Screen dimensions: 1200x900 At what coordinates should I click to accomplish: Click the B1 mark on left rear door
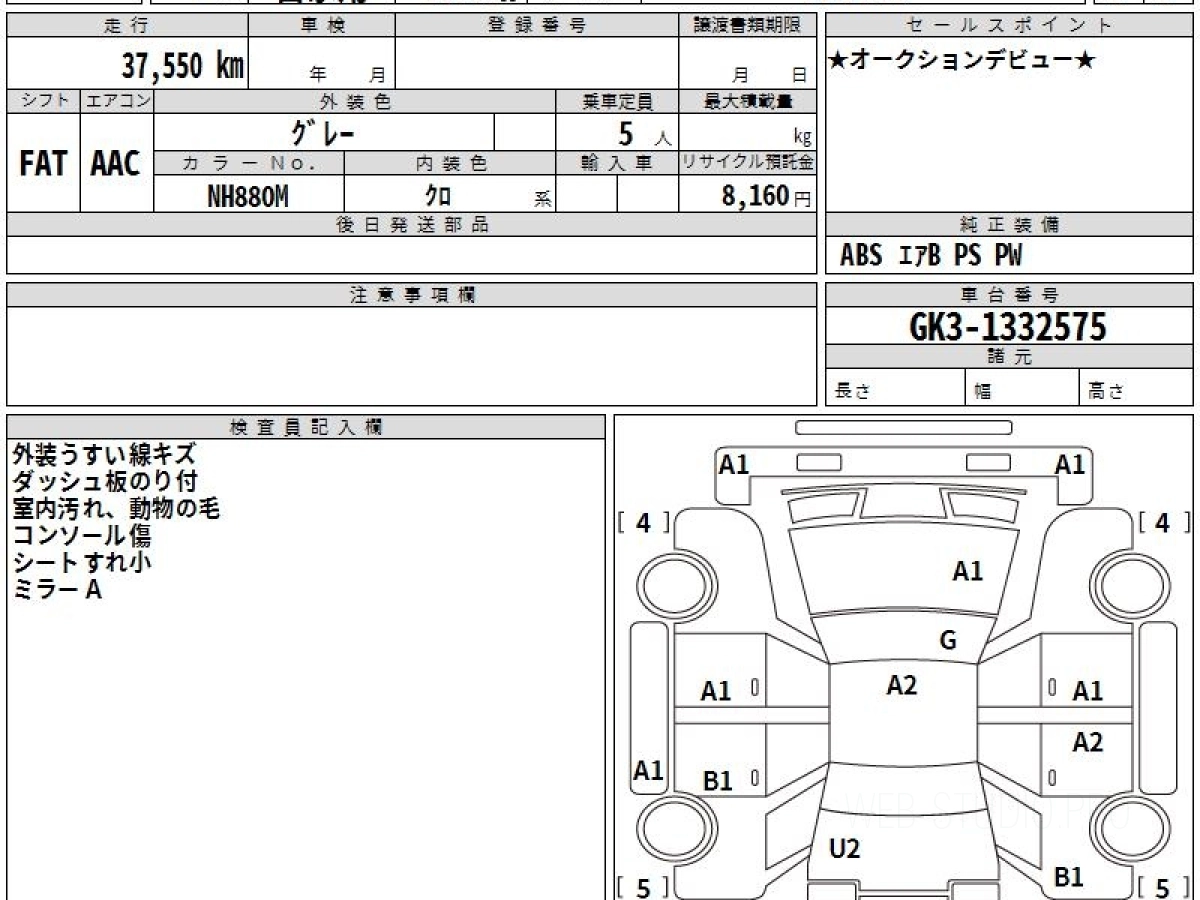tap(718, 781)
